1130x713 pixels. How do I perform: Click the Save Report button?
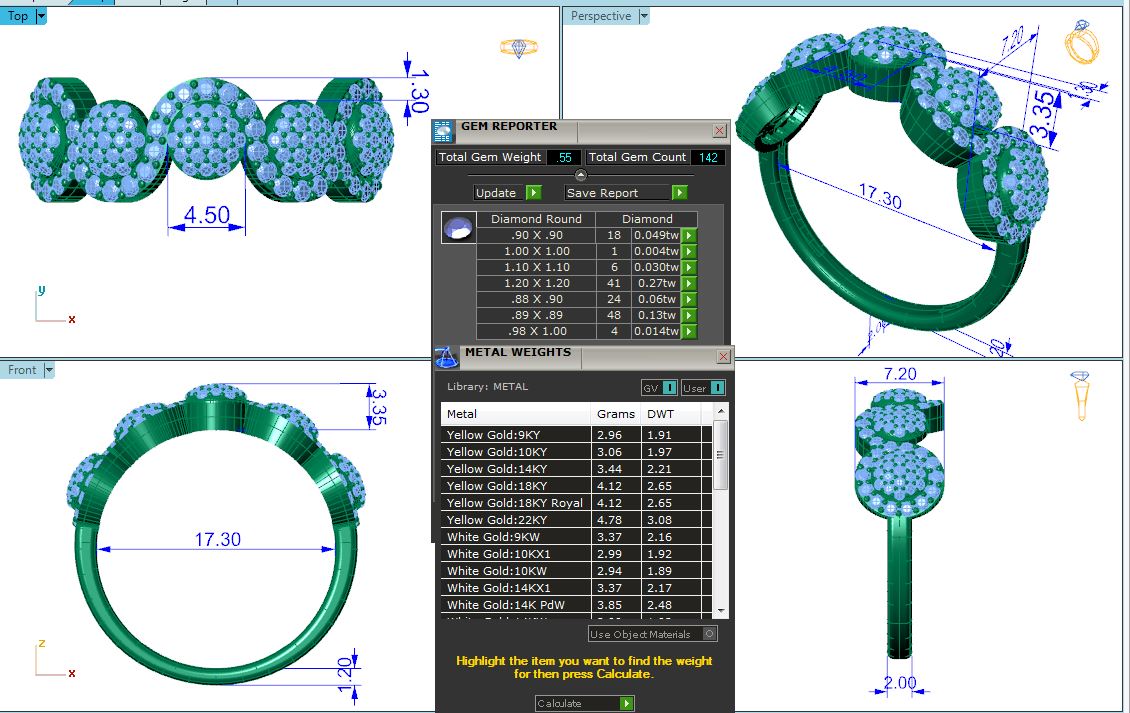(x=626, y=193)
